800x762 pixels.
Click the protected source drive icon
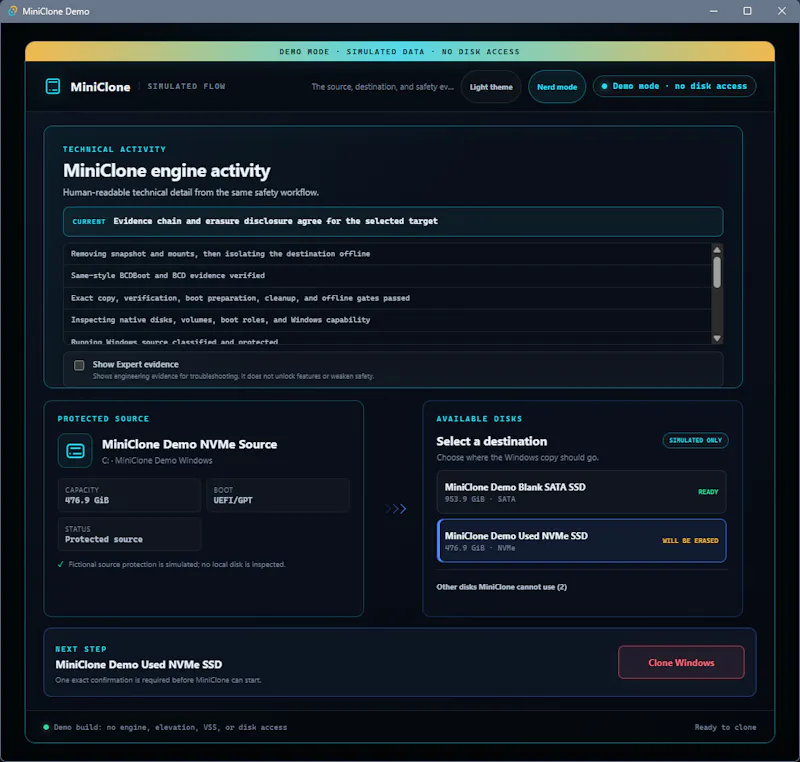tap(75, 451)
